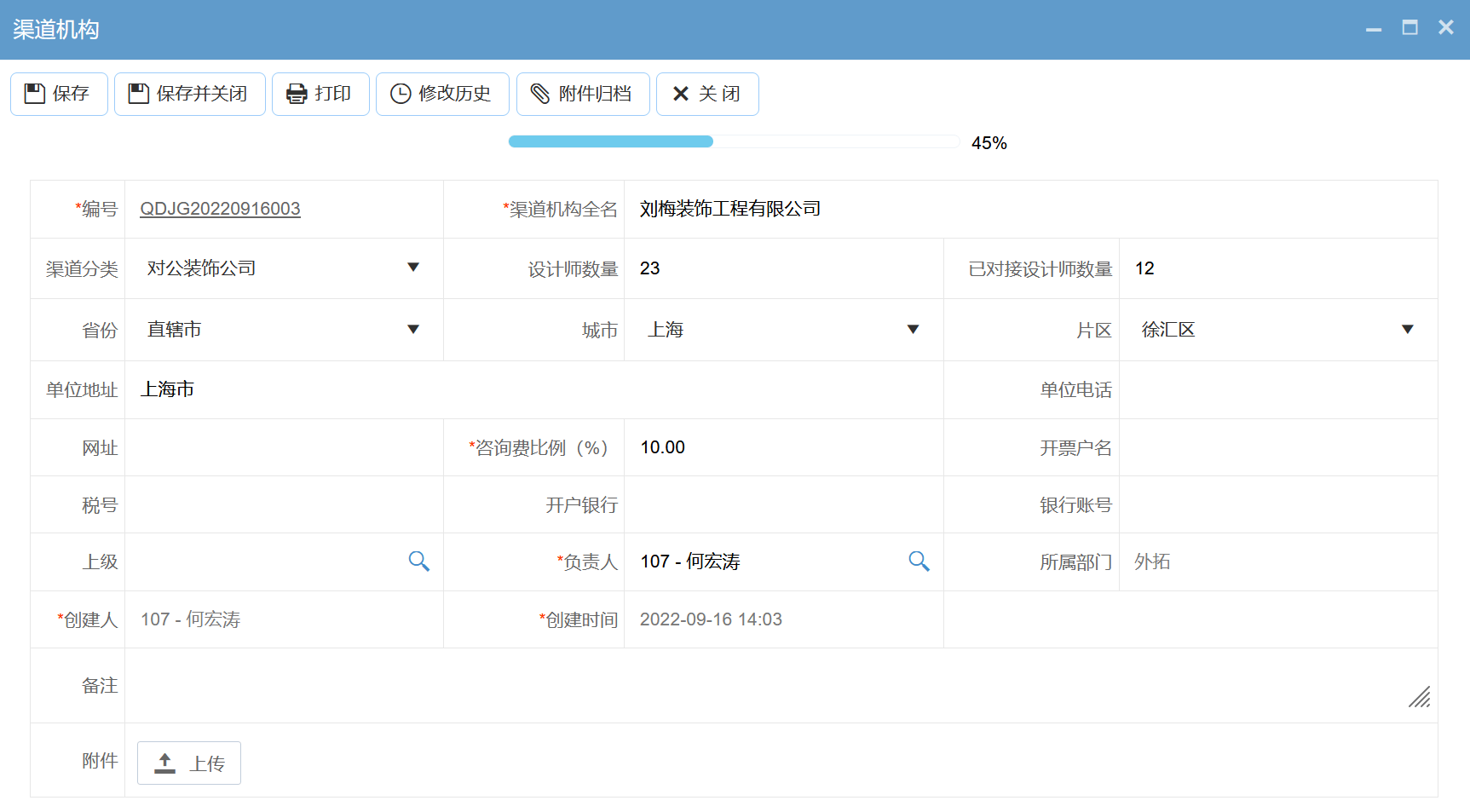Search for superior (上级) via magnifier icon

pyautogui.click(x=418, y=561)
